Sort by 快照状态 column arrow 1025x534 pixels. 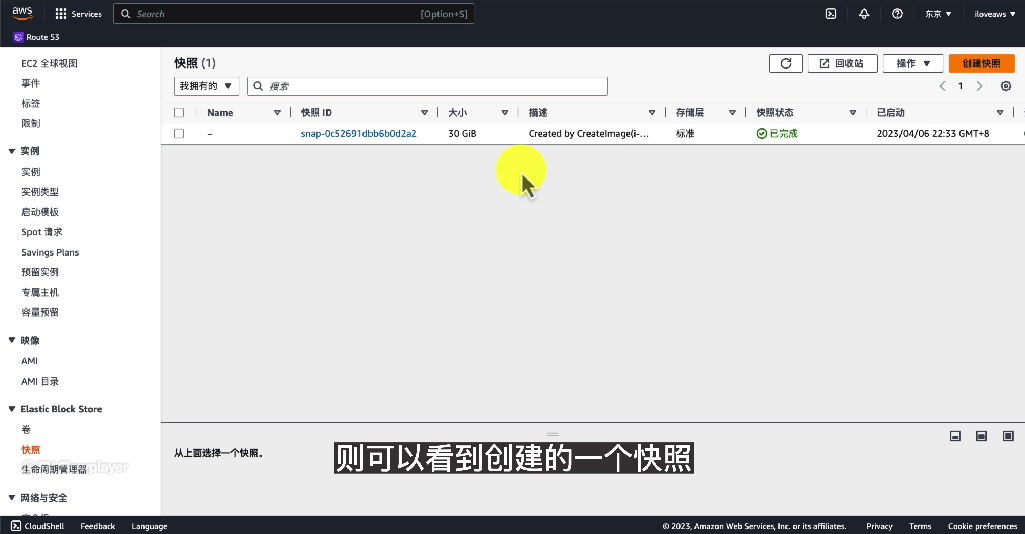pyautogui.click(x=852, y=112)
